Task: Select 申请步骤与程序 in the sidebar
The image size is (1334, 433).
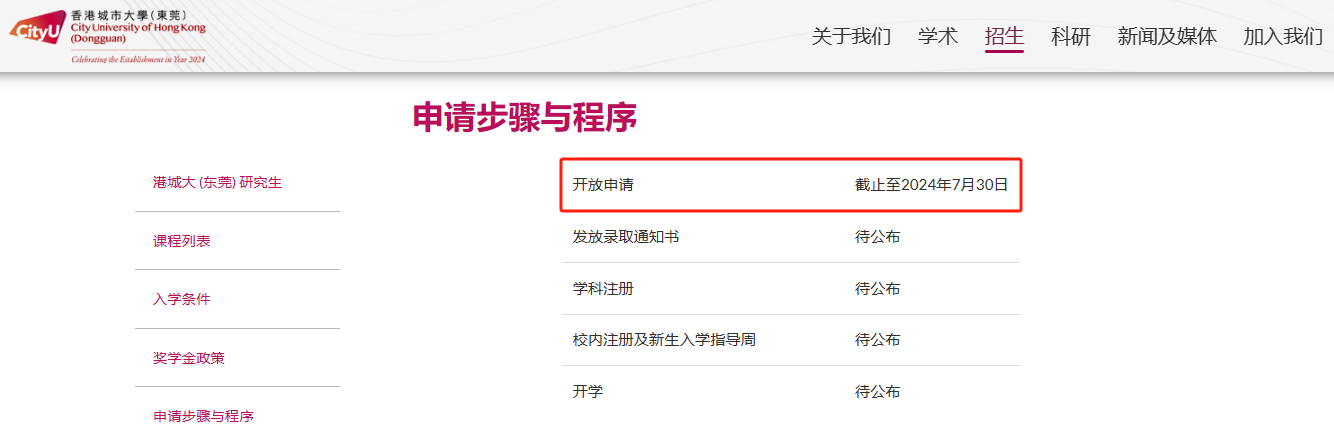Action: (203, 416)
